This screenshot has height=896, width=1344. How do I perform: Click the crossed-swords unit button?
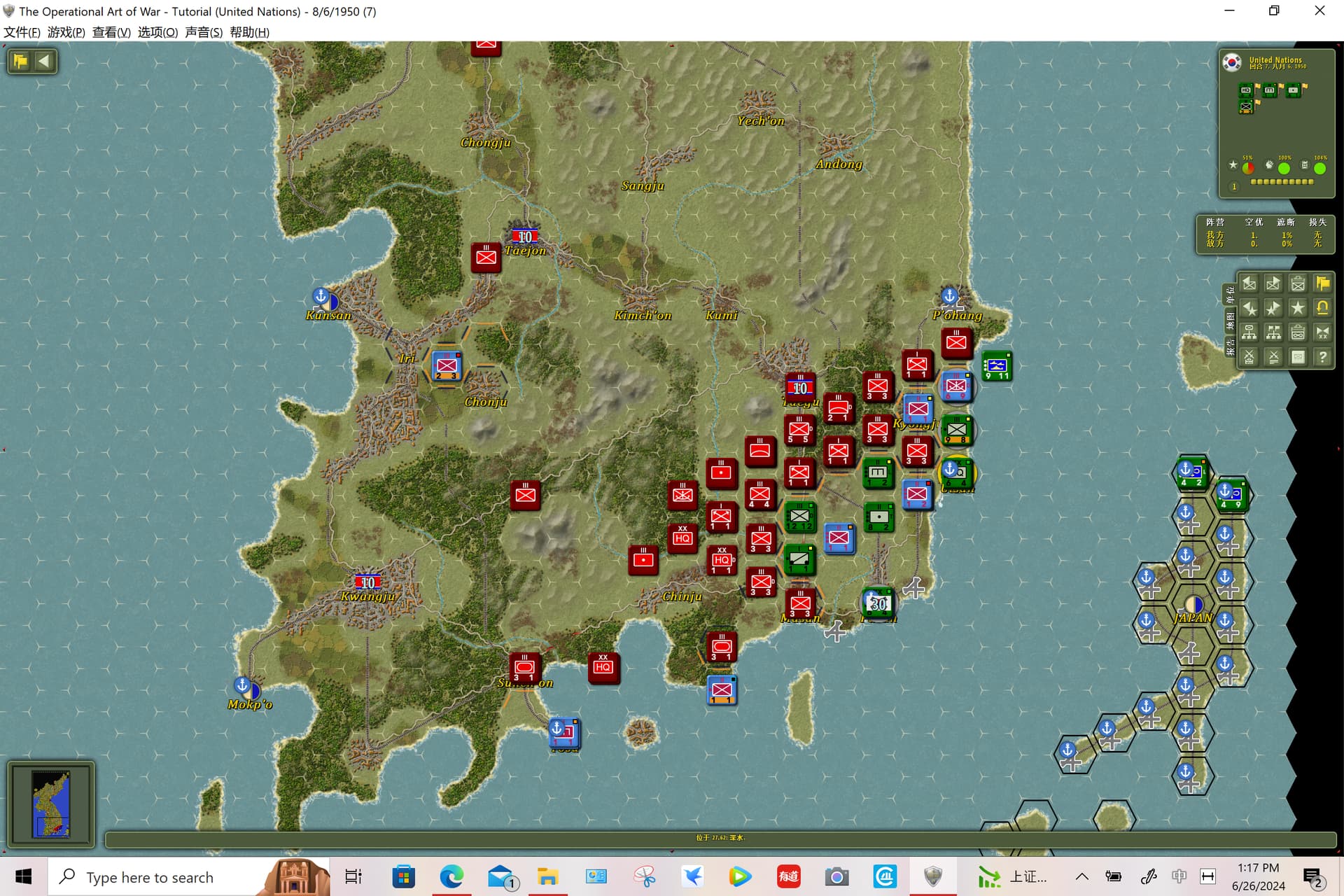[x=1249, y=357]
